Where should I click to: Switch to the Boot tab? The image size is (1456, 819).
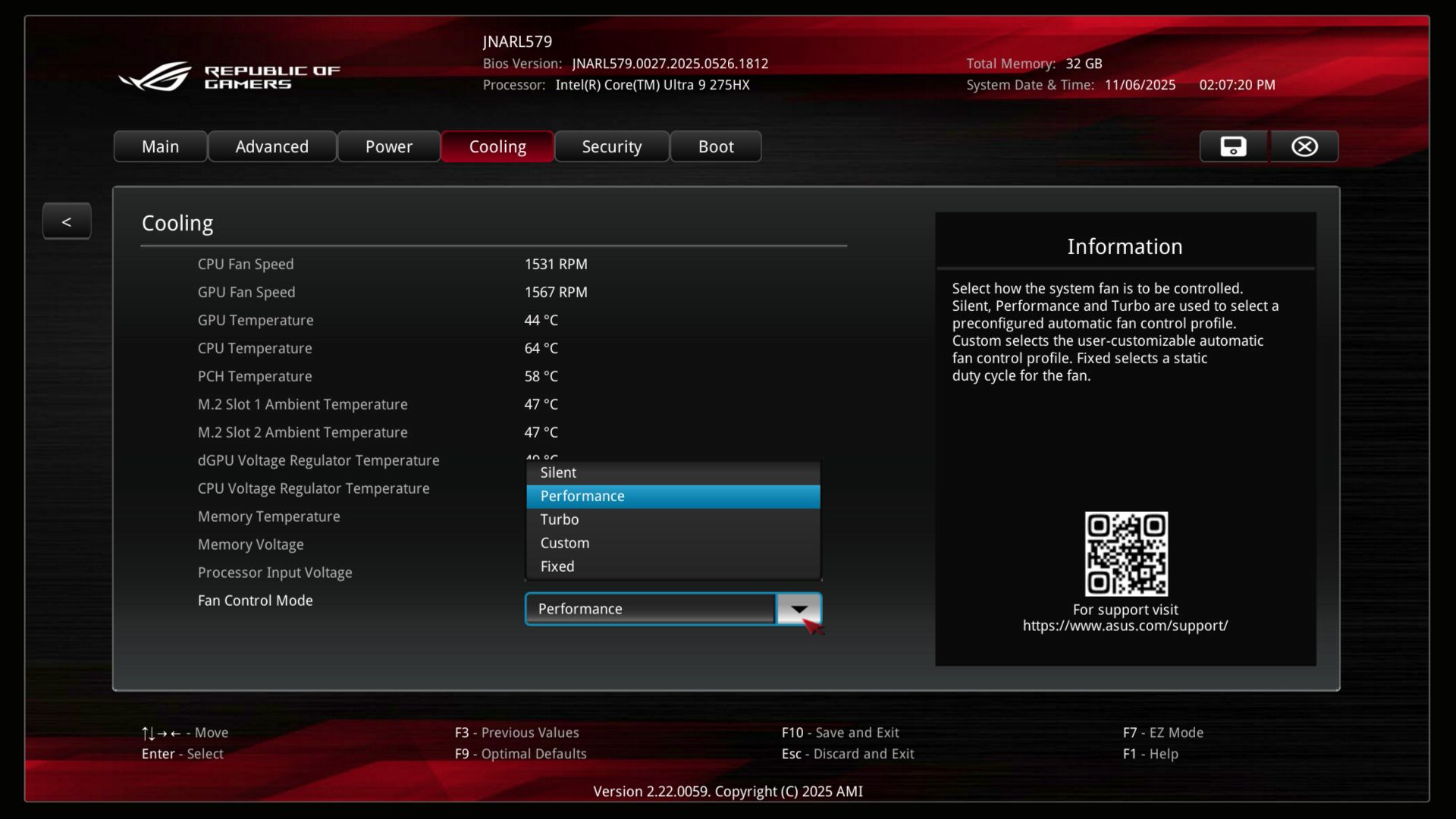pyautogui.click(x=715, y=146)
